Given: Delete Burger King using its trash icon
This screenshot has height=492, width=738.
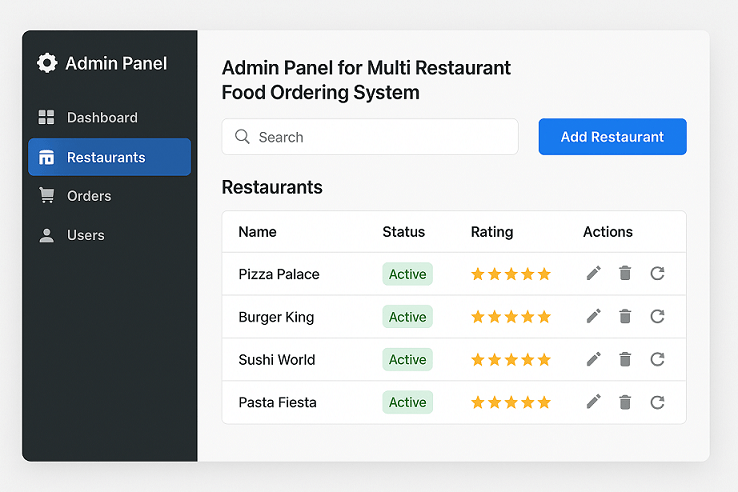Looking at the screenshot, I should point(625,316).
